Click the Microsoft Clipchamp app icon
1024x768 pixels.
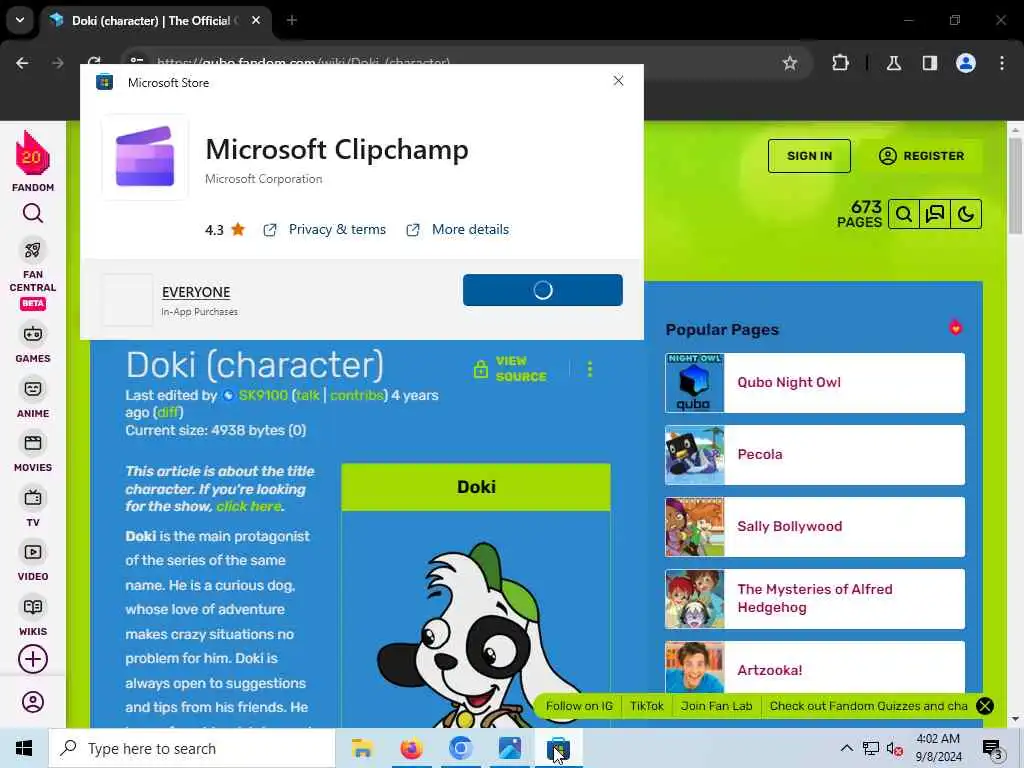(x=145, y=157)
